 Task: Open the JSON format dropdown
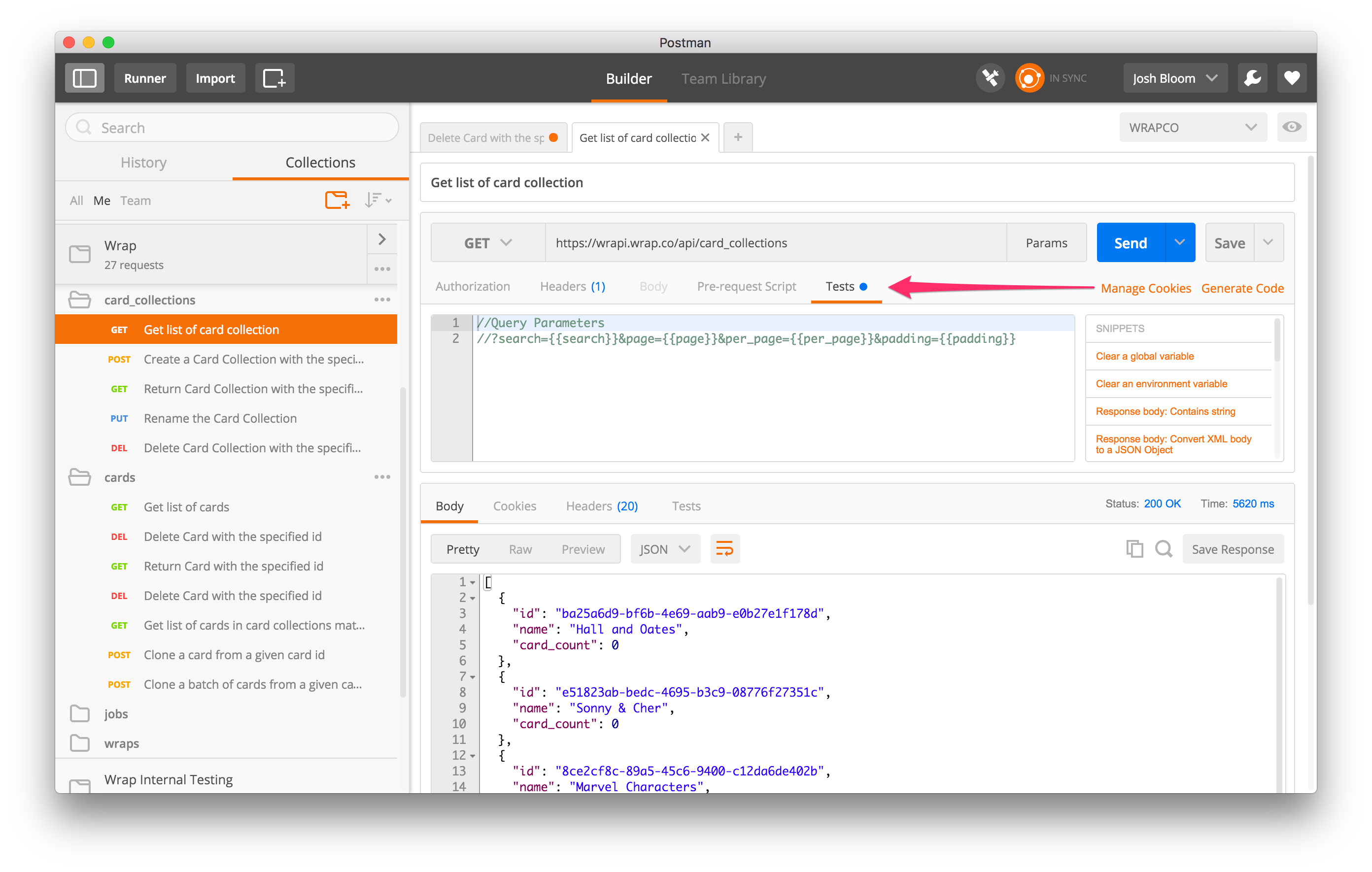(665, 548)
